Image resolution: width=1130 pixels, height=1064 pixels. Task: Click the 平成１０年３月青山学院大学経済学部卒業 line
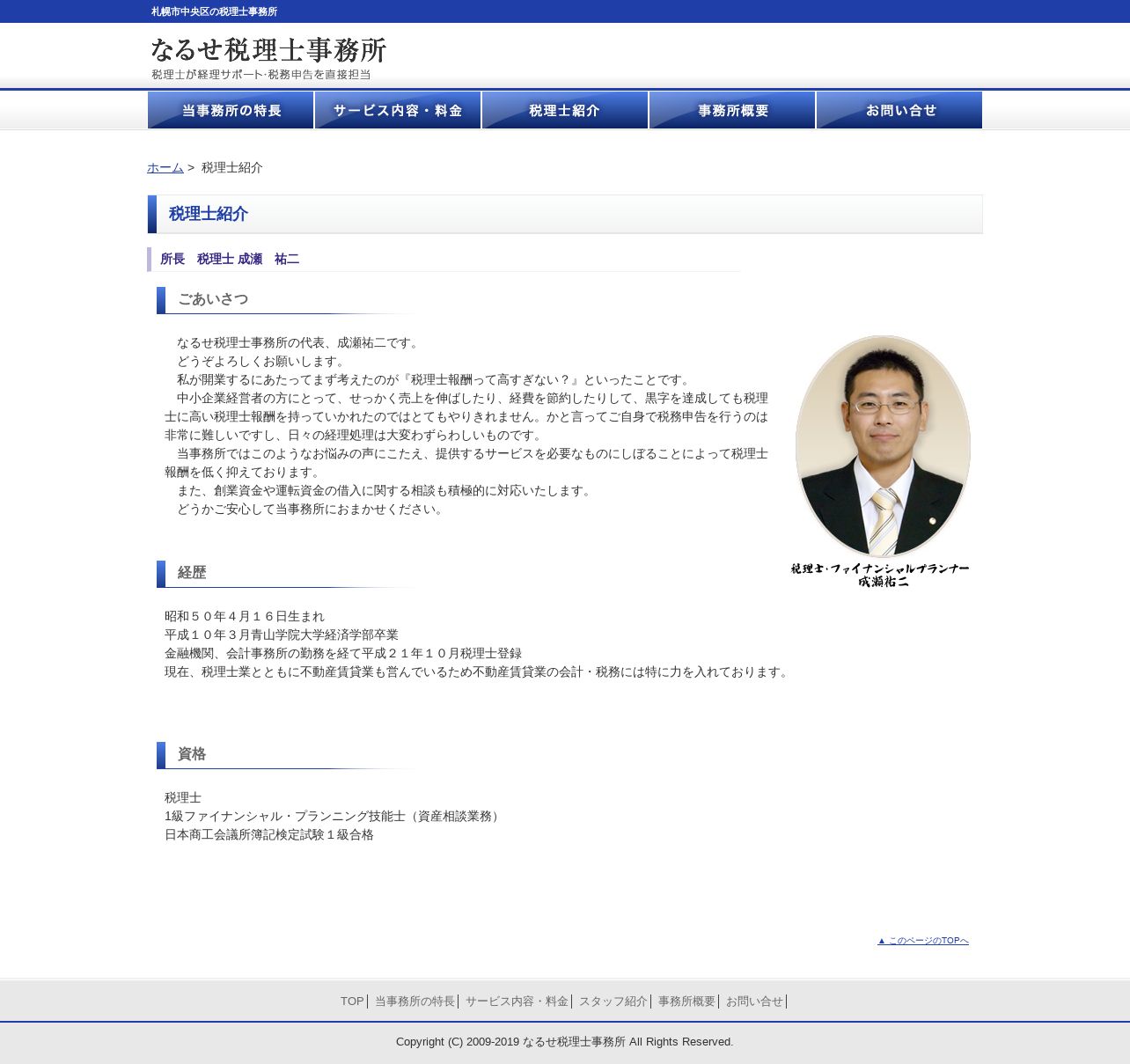click(282, 635)
